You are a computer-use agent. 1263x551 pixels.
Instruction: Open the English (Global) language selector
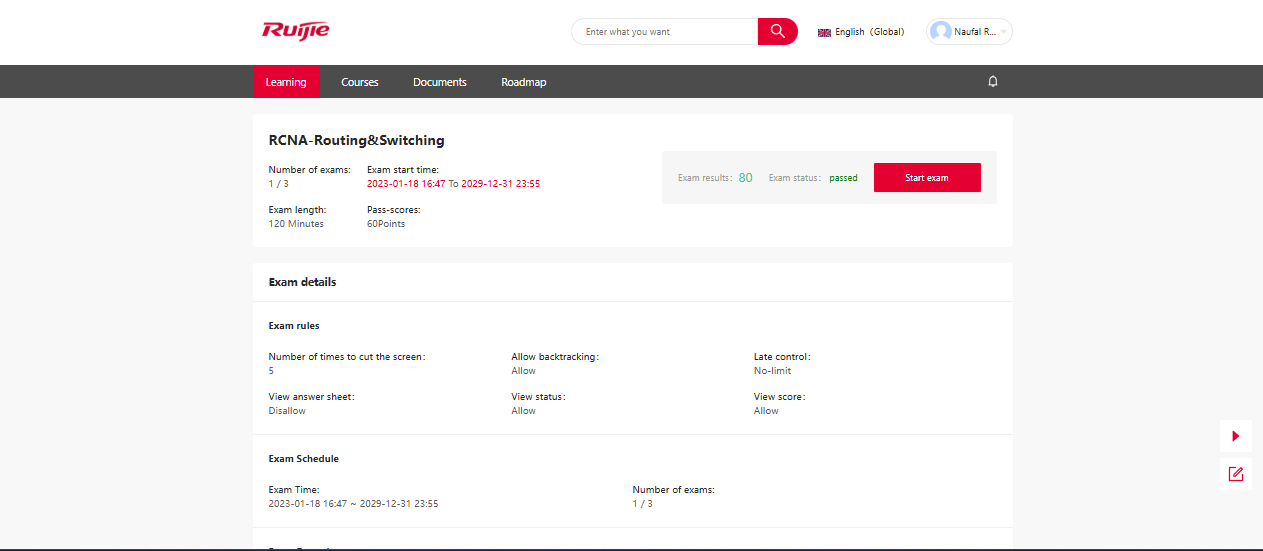861,32
